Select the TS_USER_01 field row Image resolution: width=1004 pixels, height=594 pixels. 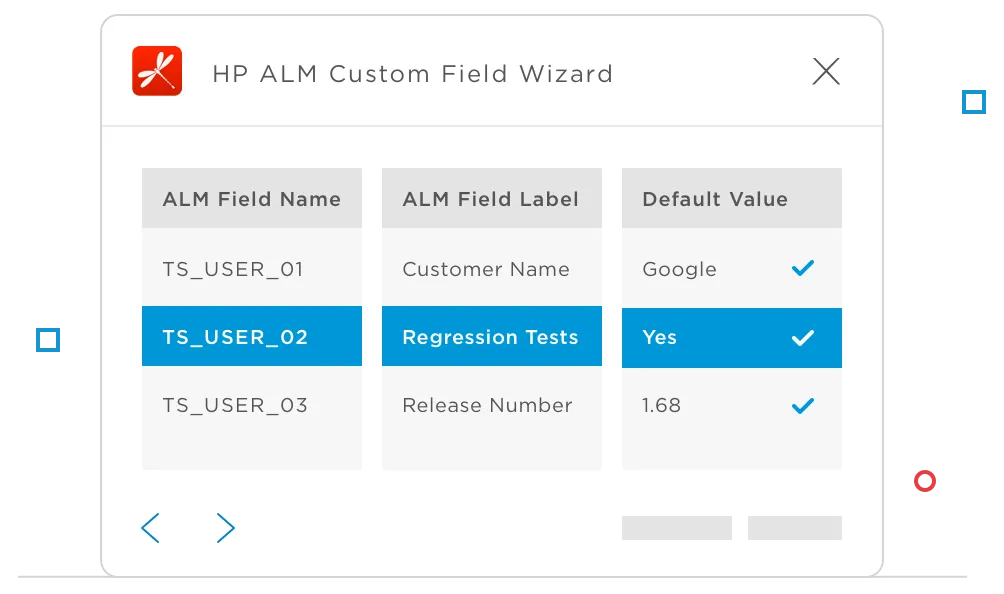click(233, 269)
